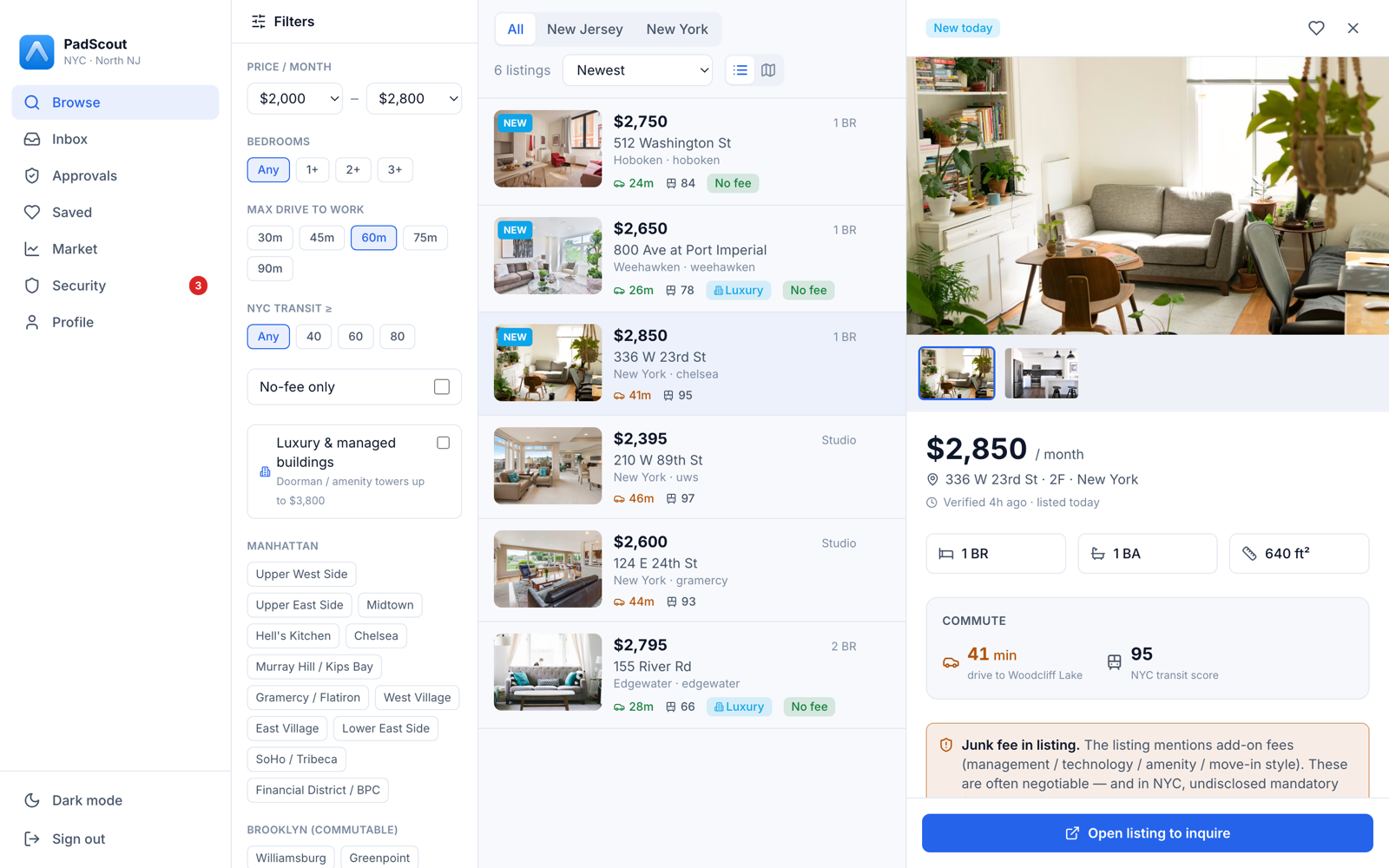The height and width of the screenshot is (868, 1389).
Task: Select Williamsburg neighborhood chip
Action: point(291,858)
